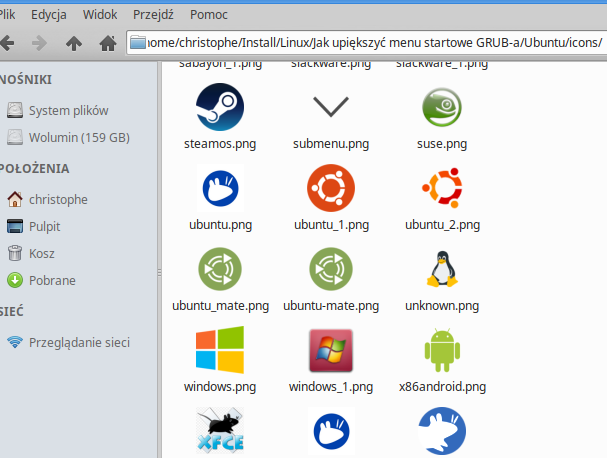Go forward with the right arrow button

(x=39, y=43)
